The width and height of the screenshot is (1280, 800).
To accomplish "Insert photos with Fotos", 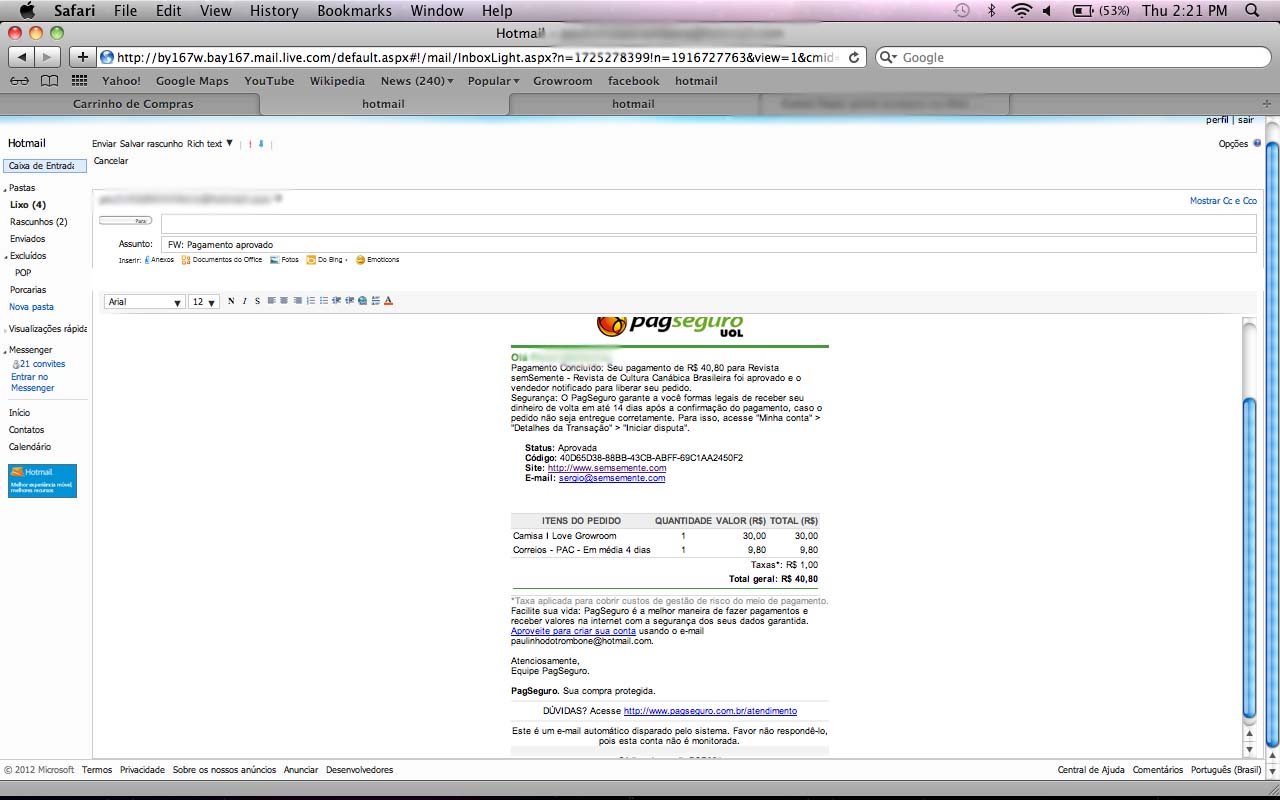I will 284,260.
